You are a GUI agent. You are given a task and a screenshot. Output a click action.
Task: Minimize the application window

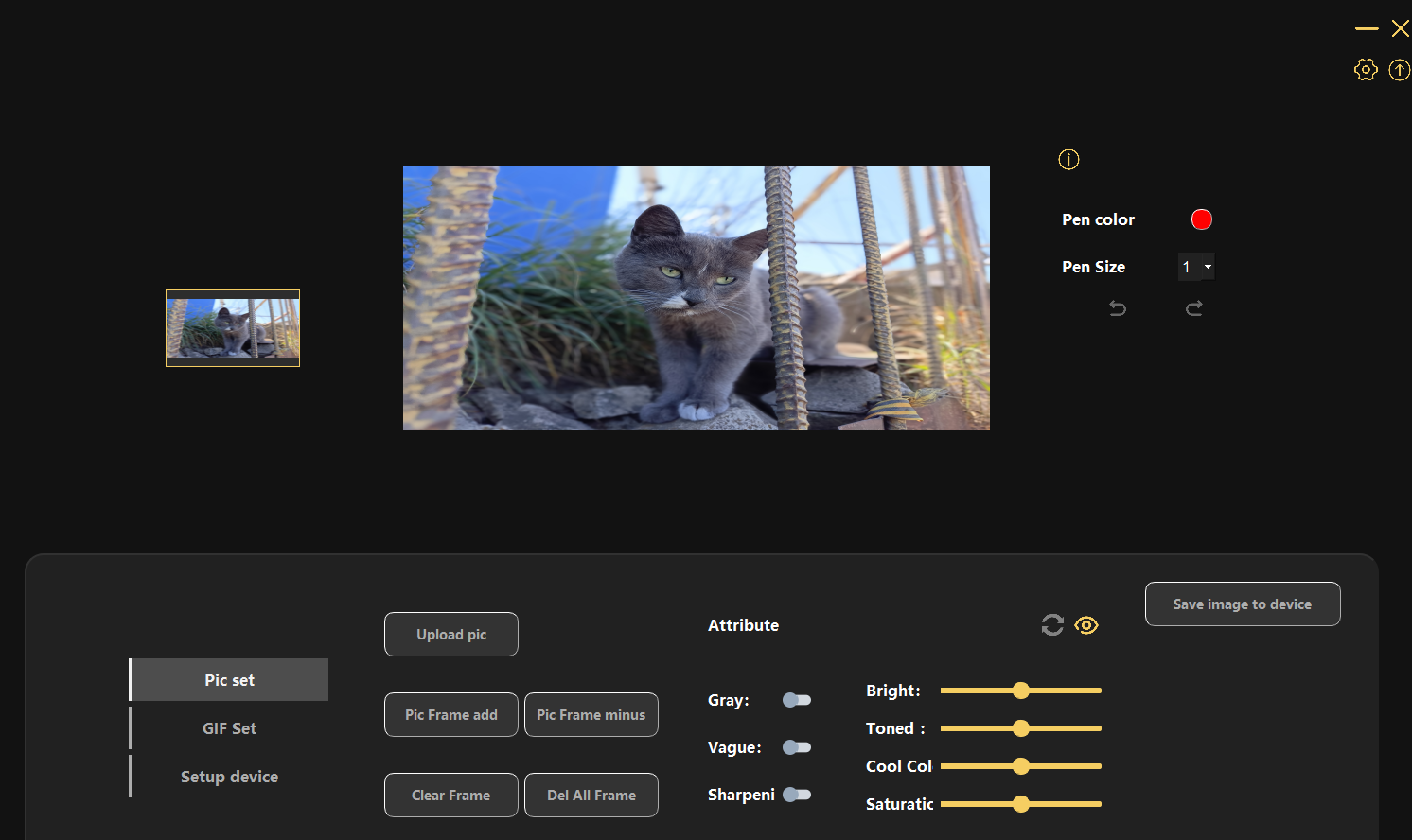(1367, 29)
